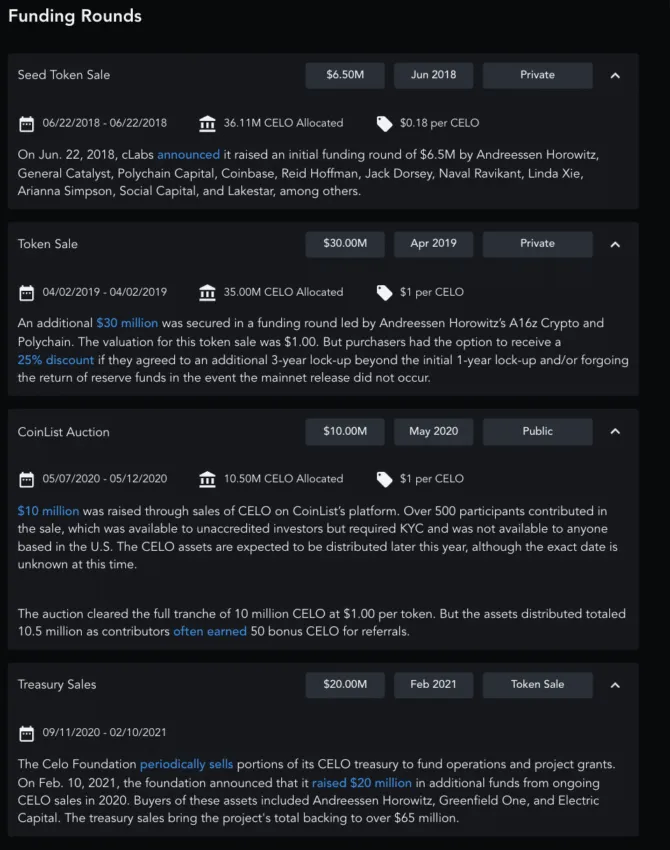Open the 'announced' link about cLabs
670x850 pixels.
pos(189,155)
